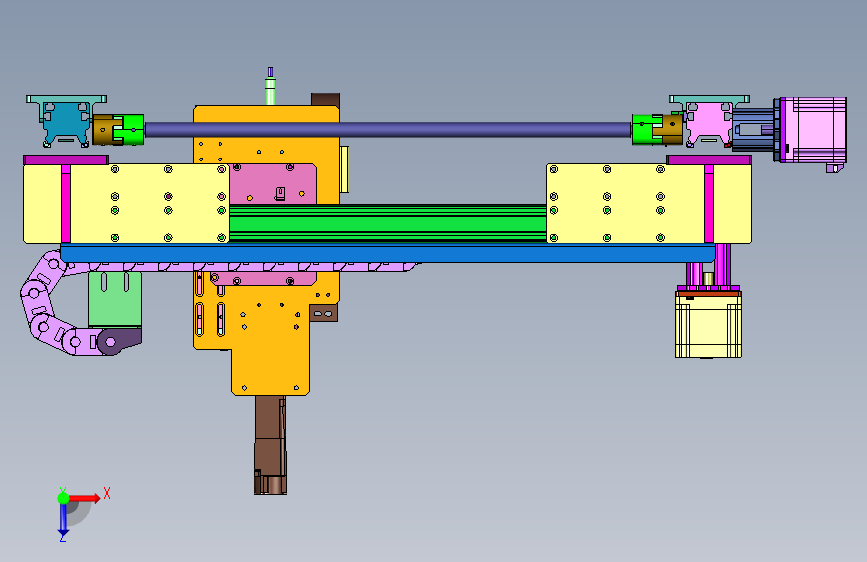The height and width of the screenshot is (562, 867).
Task: Select the right magenta top strip
Action: coord(709,160)
